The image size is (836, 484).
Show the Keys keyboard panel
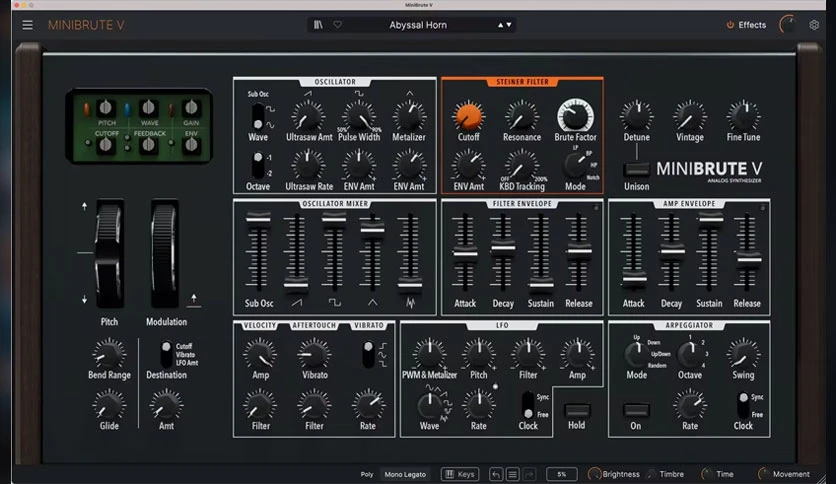pos(460,474)
